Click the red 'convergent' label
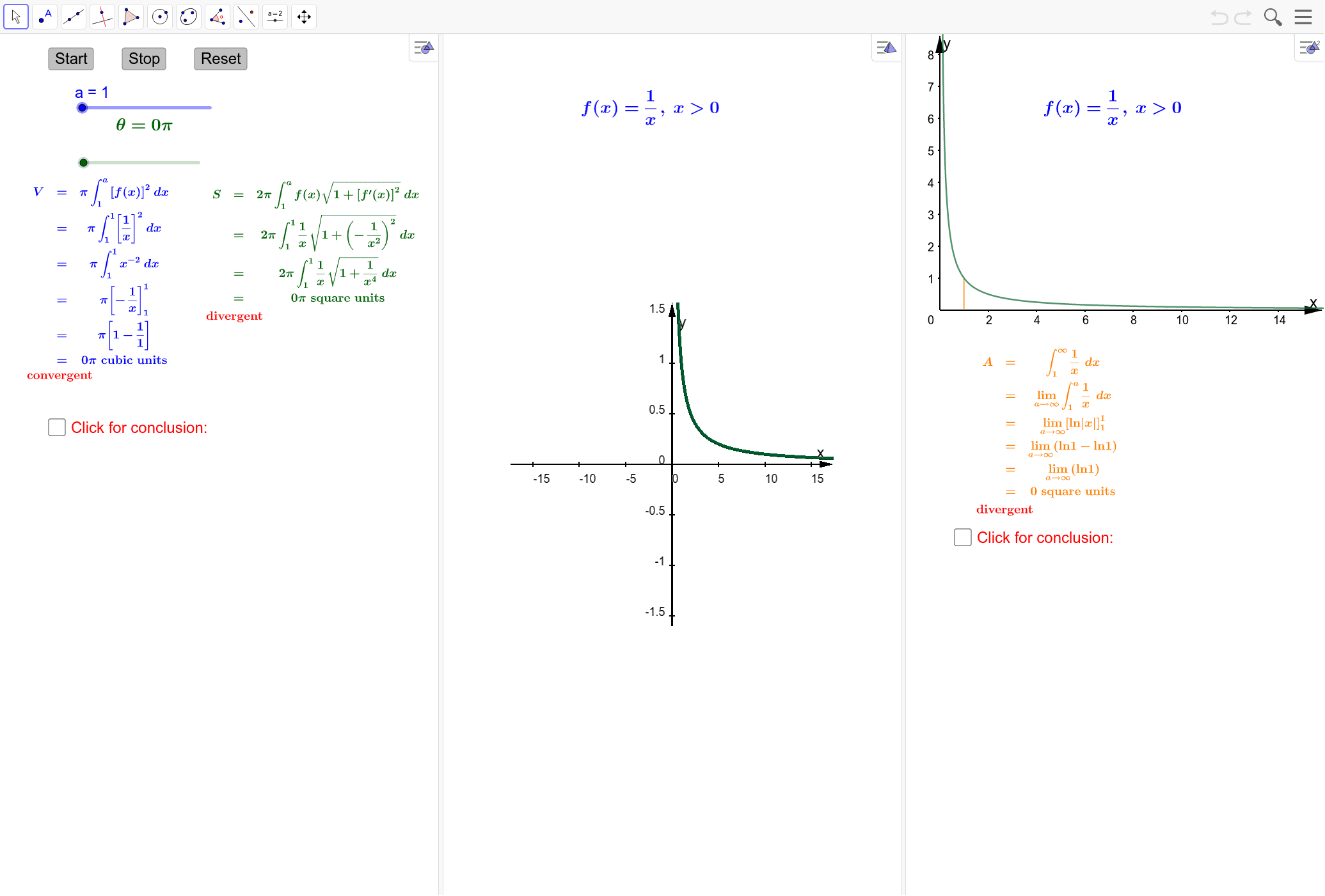The height and width of the screenshot is (896, 1325). pos(60,375)
